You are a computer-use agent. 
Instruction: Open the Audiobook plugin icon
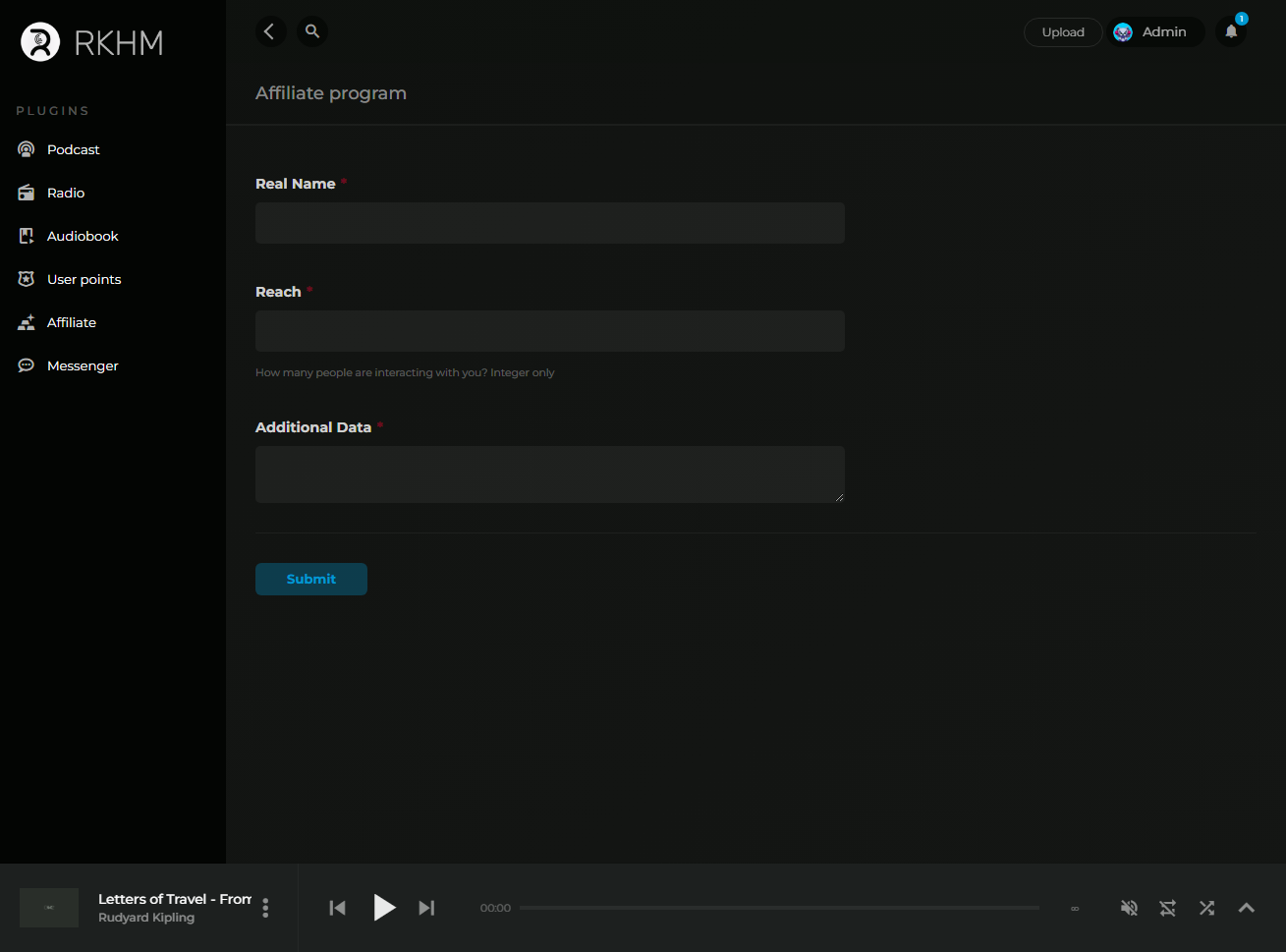click(27, 236)
